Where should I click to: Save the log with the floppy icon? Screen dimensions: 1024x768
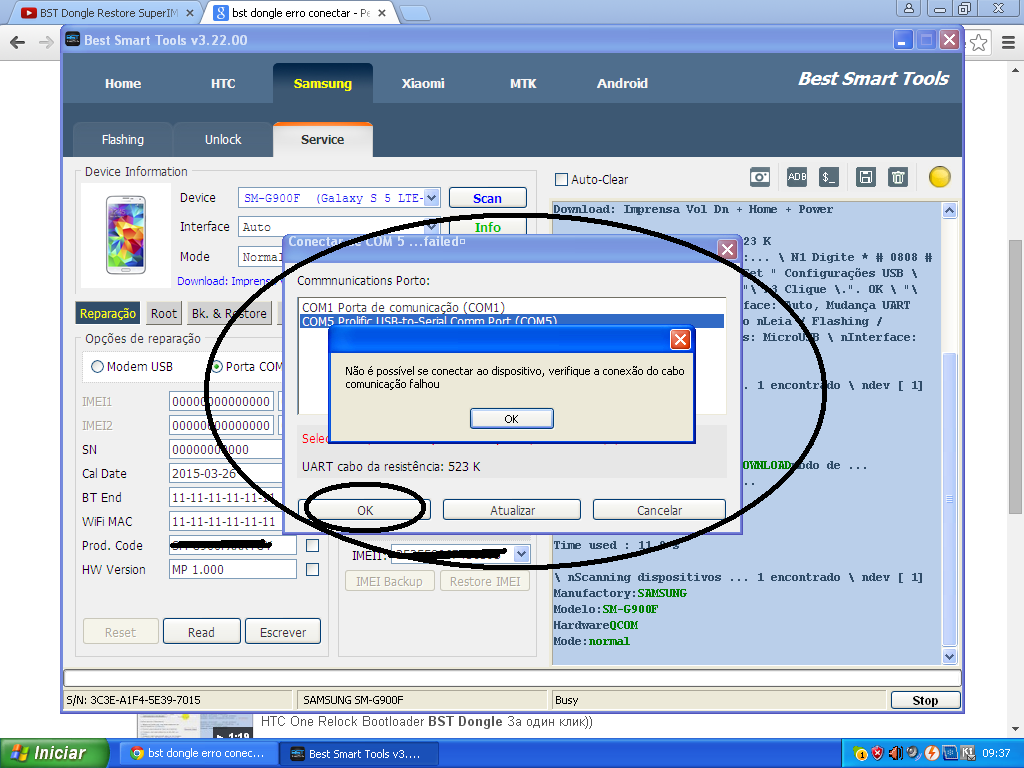click(x=866, y=177)
